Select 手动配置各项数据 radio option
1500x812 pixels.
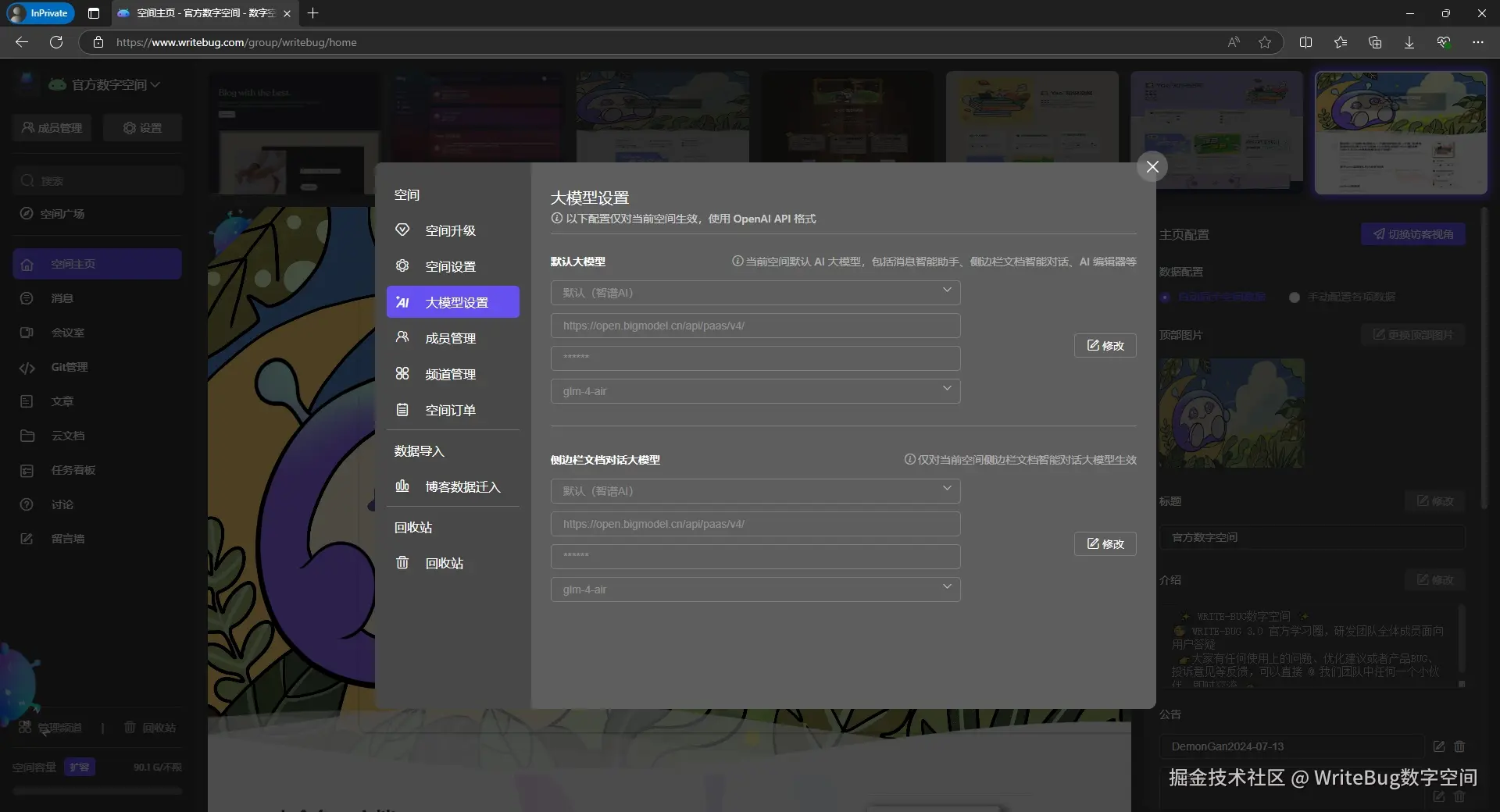coord(1293,297)
